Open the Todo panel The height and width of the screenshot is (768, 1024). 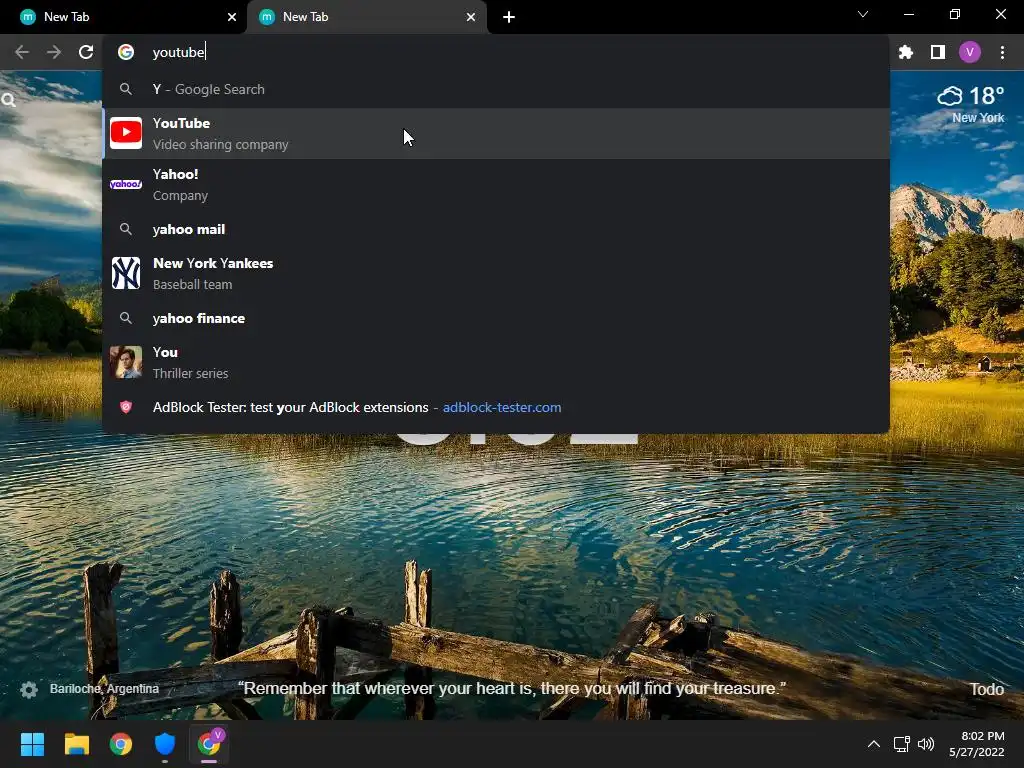[986, 690]
